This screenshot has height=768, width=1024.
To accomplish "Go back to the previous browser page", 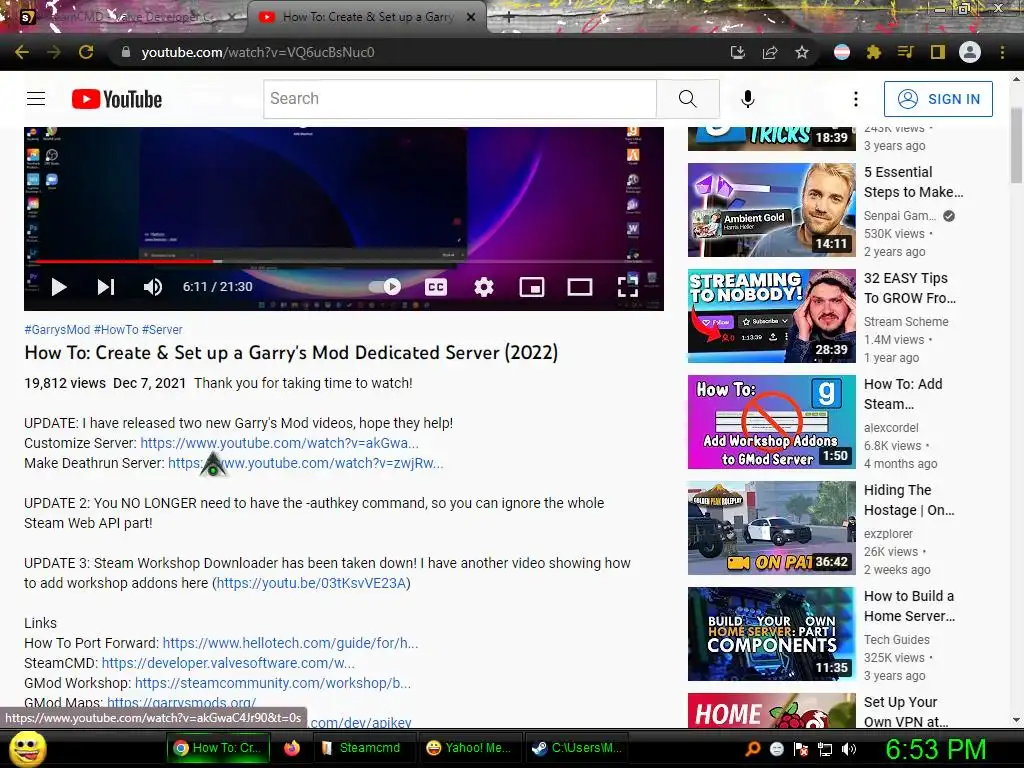I will click(x=22, y=52).
